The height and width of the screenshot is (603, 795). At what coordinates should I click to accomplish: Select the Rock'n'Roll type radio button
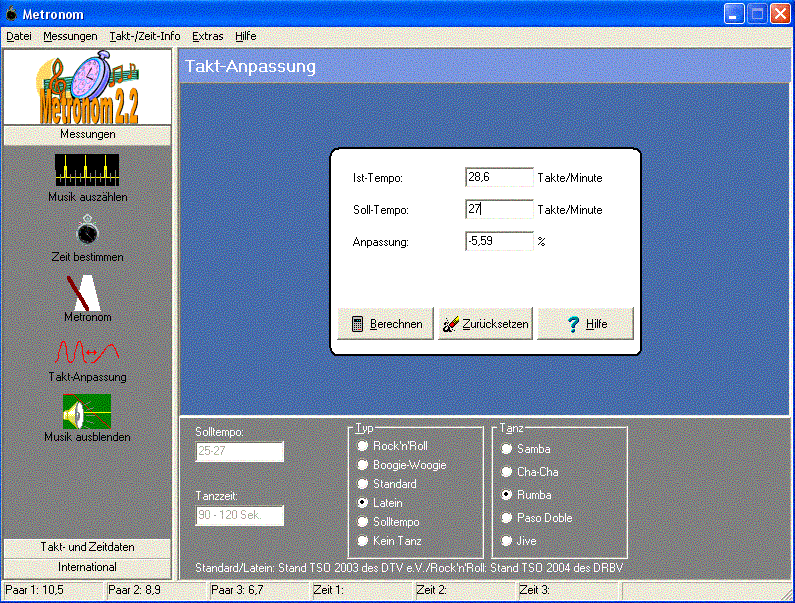click(363, 446)
